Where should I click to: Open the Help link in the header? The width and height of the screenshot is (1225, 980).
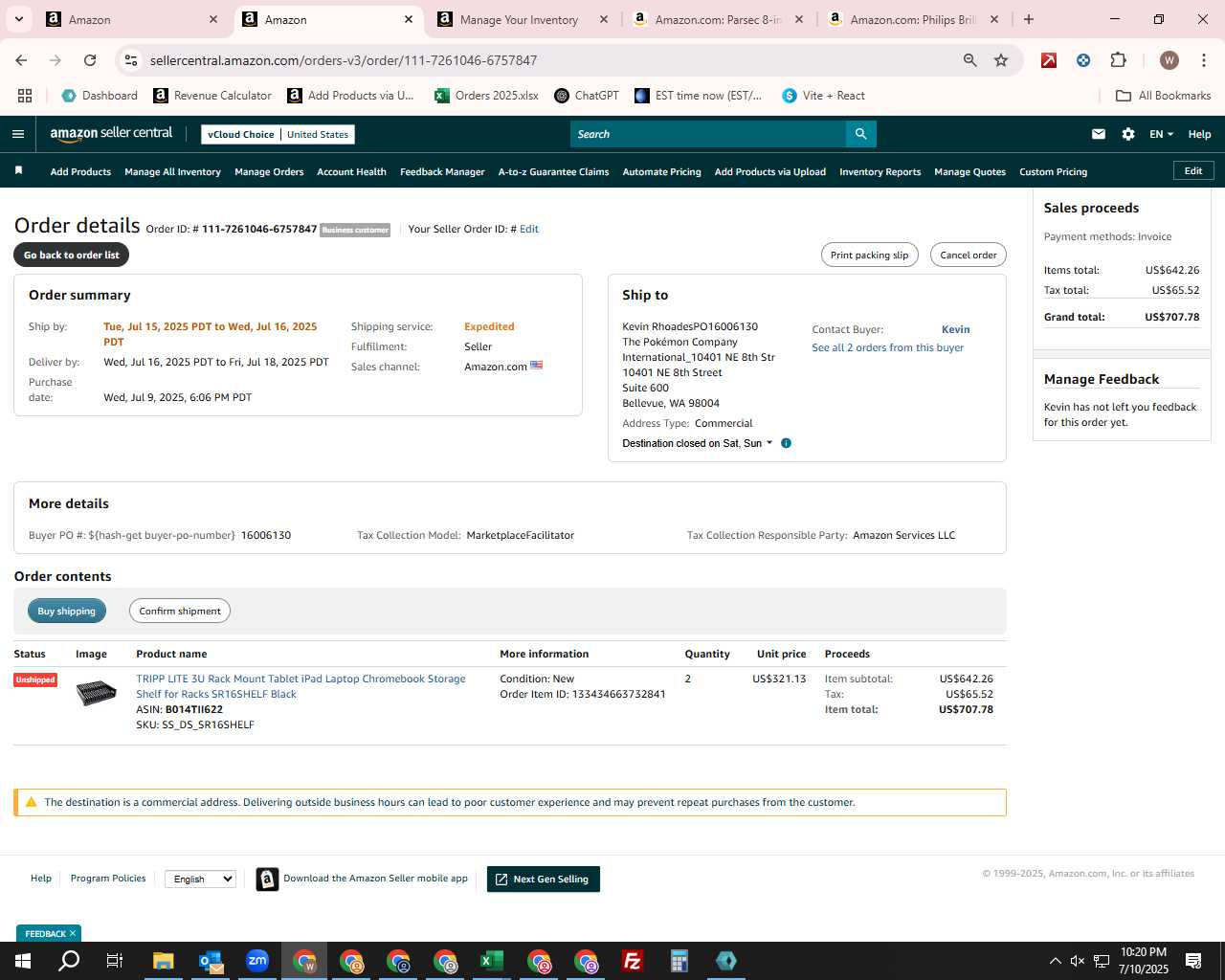(x=1199, y=134)
